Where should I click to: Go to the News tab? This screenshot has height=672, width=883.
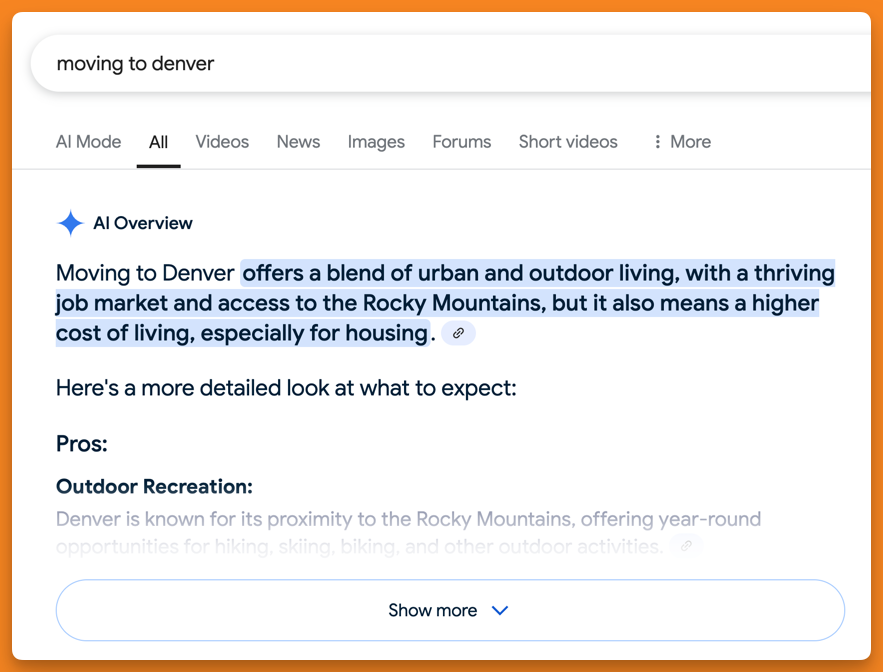click(298, 142)
